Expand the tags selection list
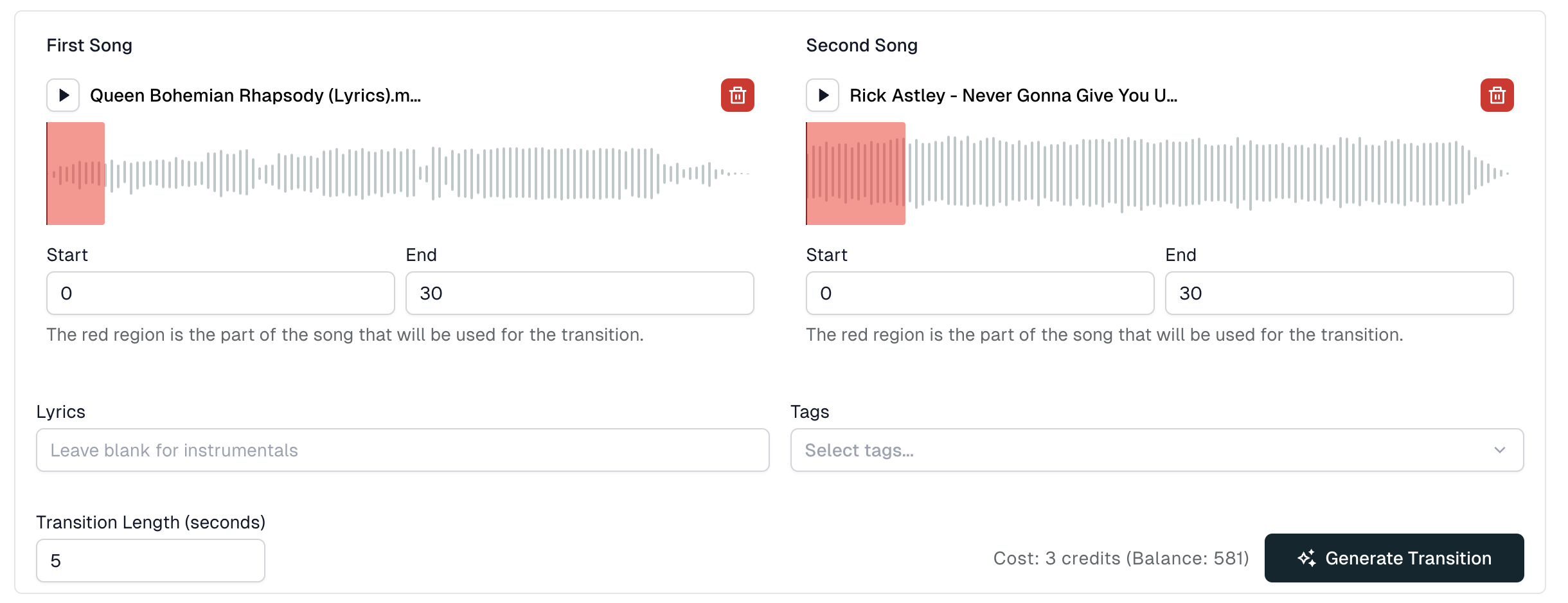Viewport: 1568px width, 603px height. click(x=1155, y=449)
